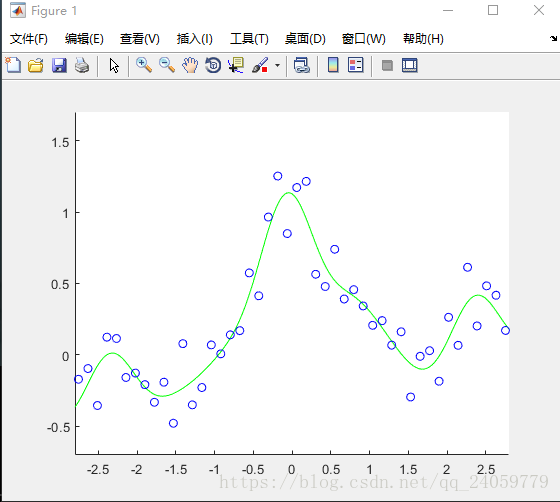This screenshot has height=502, width=560.
Task: Click the y-axis tick label 1
Action: pyautogui.click(x=65, y=214)
